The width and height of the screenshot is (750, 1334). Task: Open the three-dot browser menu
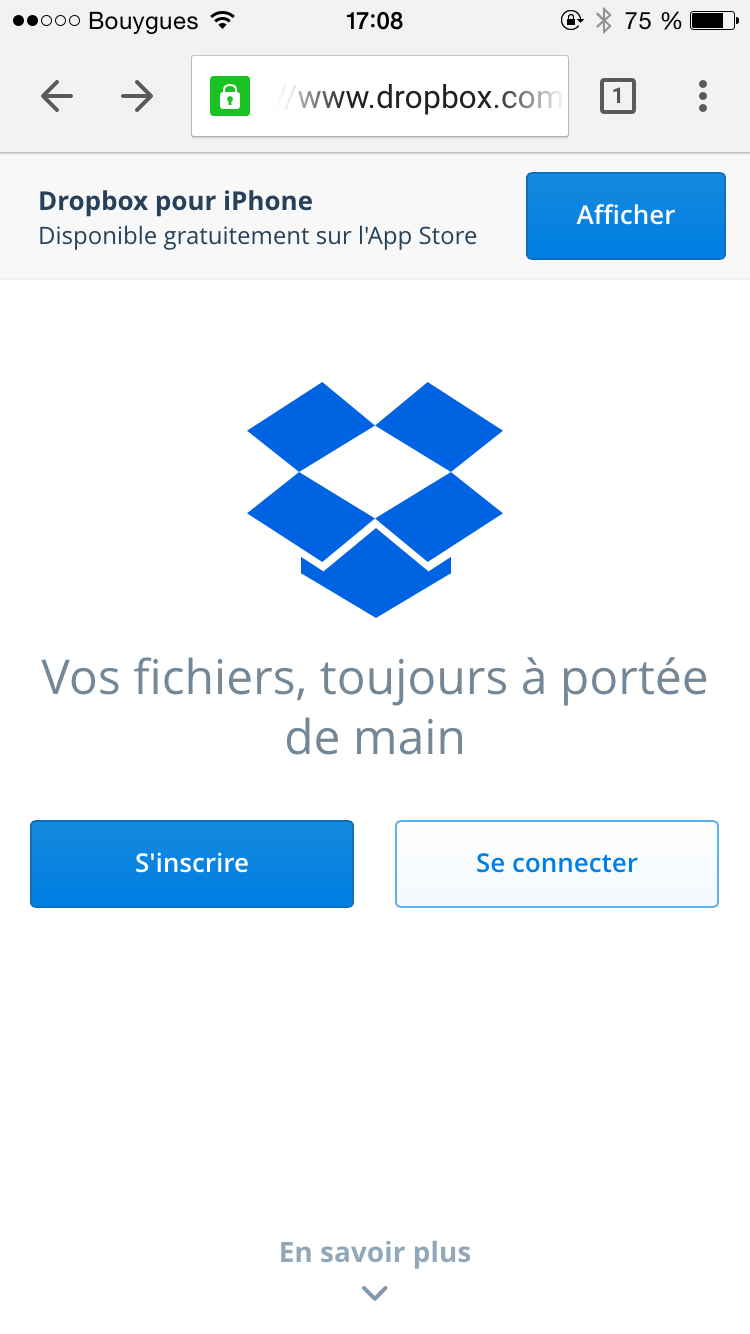703,96
